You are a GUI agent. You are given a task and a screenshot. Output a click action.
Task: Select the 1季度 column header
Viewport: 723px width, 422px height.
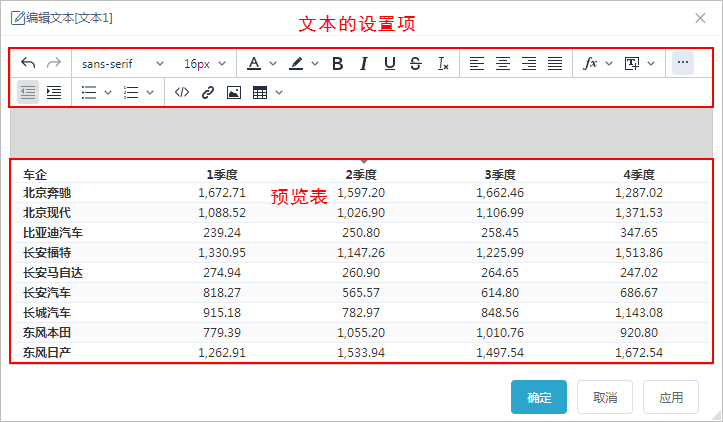[x=222, y=174]
